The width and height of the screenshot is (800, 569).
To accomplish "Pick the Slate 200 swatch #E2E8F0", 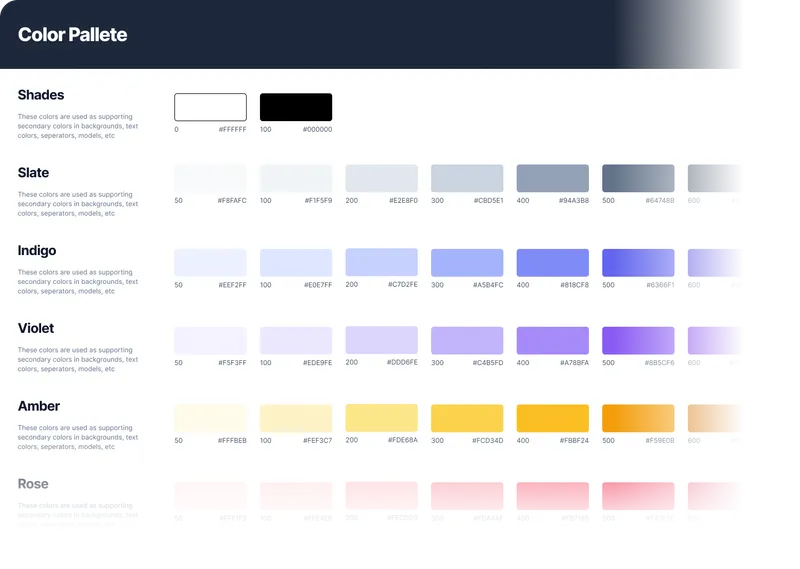I will tap(382, 178).
